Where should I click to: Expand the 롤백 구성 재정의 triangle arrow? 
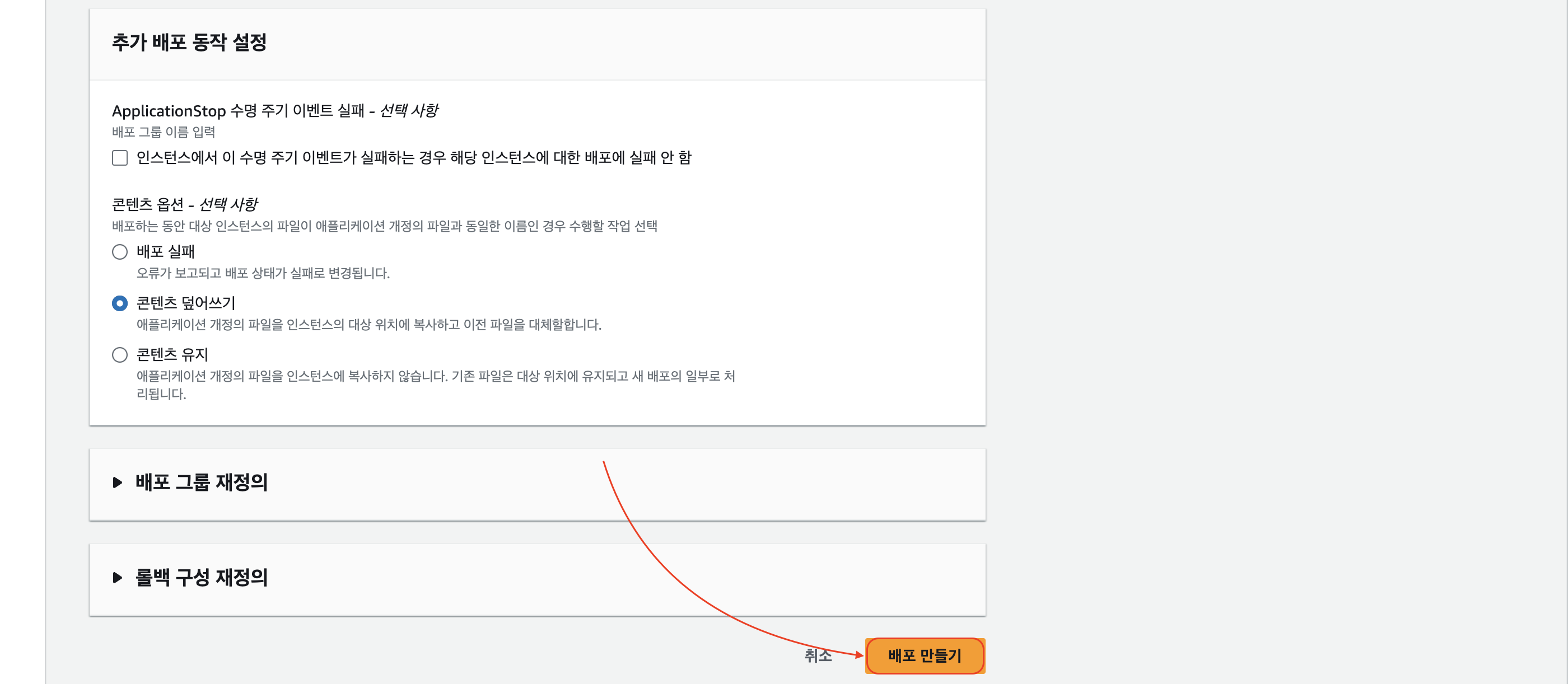pyautogui.click(x=118, y=578)
